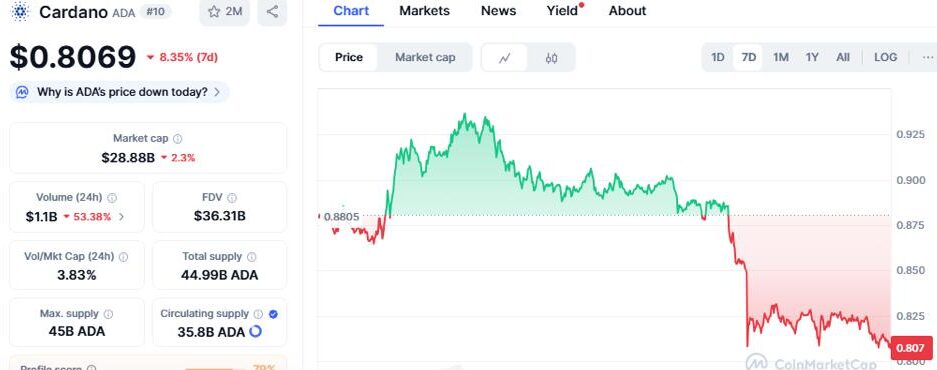Click the Circulating supply verified badge

point(273,314)
